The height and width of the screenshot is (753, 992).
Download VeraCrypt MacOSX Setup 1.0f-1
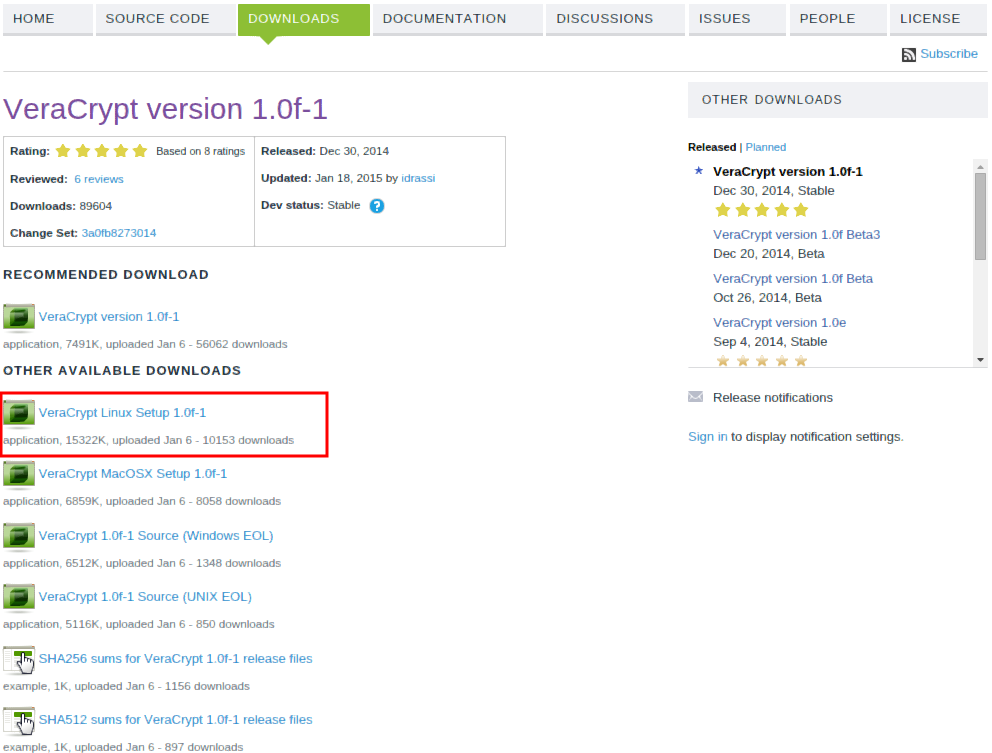click(133, 473)
